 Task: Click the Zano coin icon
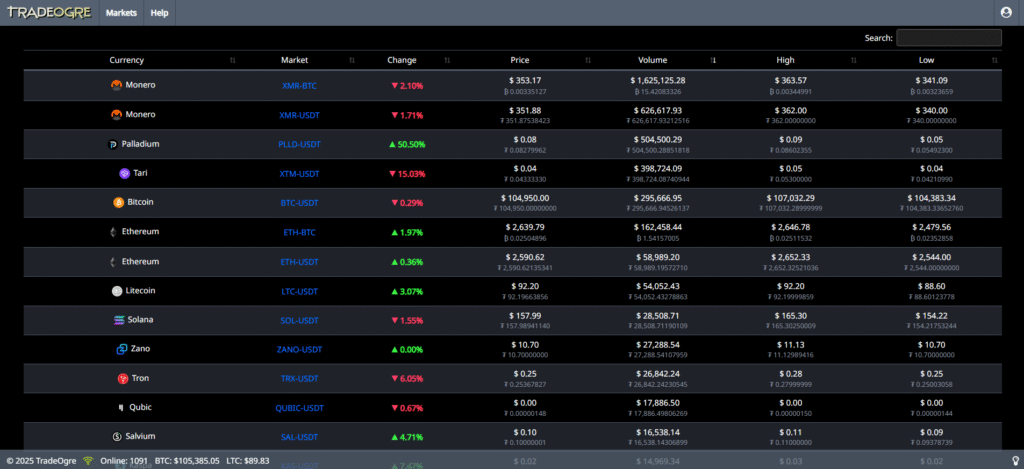coord(121,349)
